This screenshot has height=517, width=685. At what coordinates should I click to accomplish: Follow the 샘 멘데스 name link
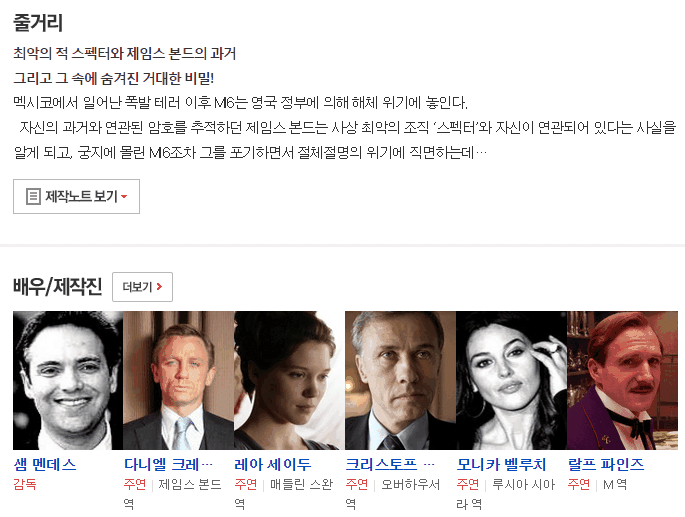tap(45, 464)
